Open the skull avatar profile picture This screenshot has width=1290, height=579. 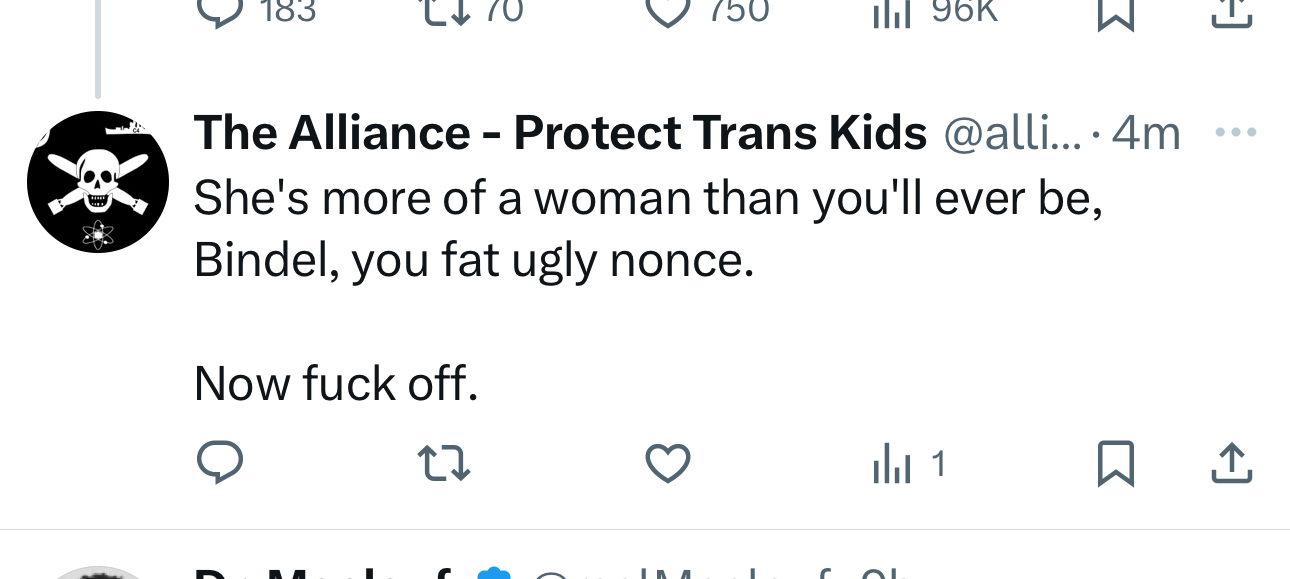tap(97, 181)
